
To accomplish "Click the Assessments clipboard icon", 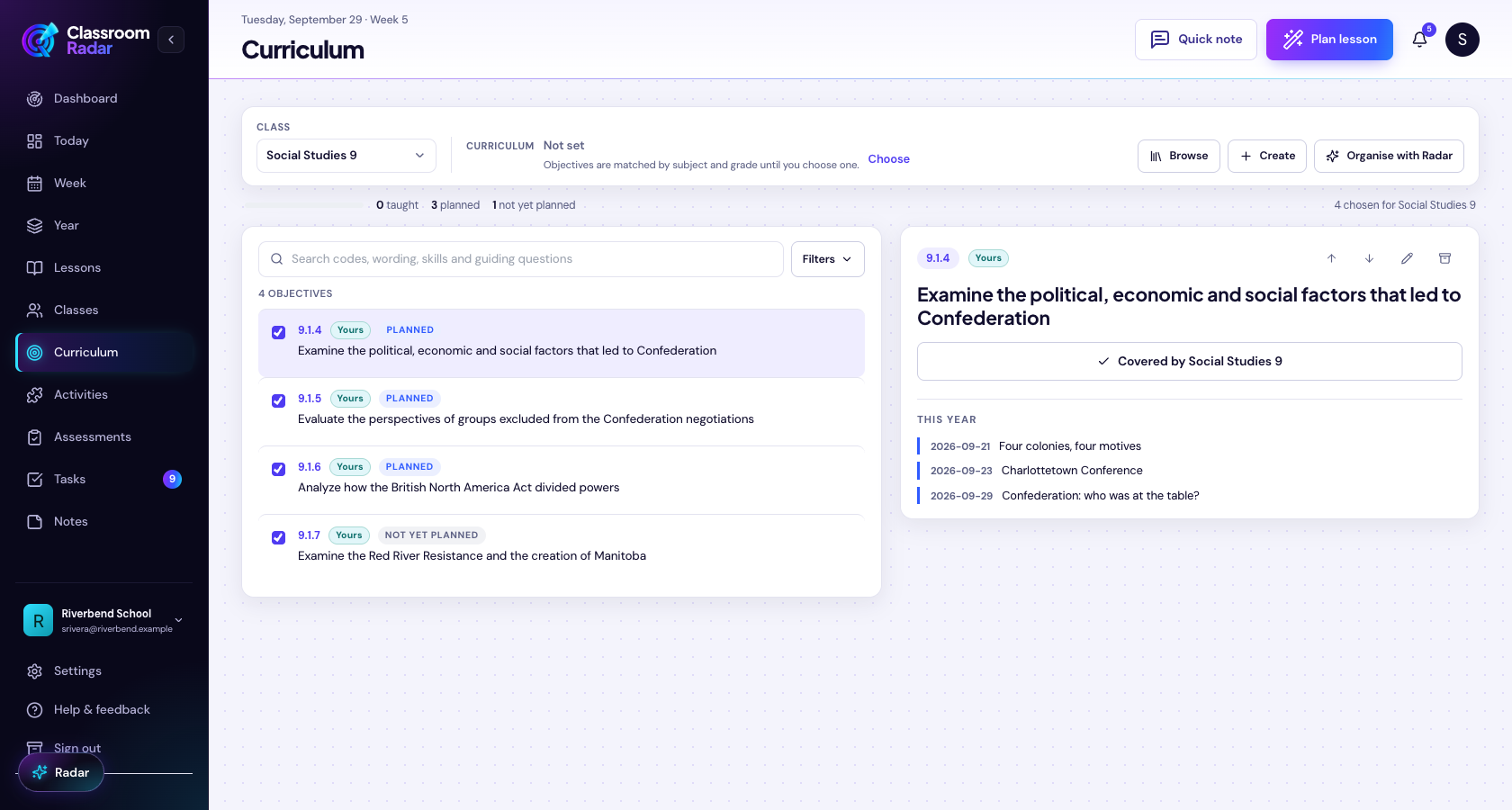I will [35, 437].
